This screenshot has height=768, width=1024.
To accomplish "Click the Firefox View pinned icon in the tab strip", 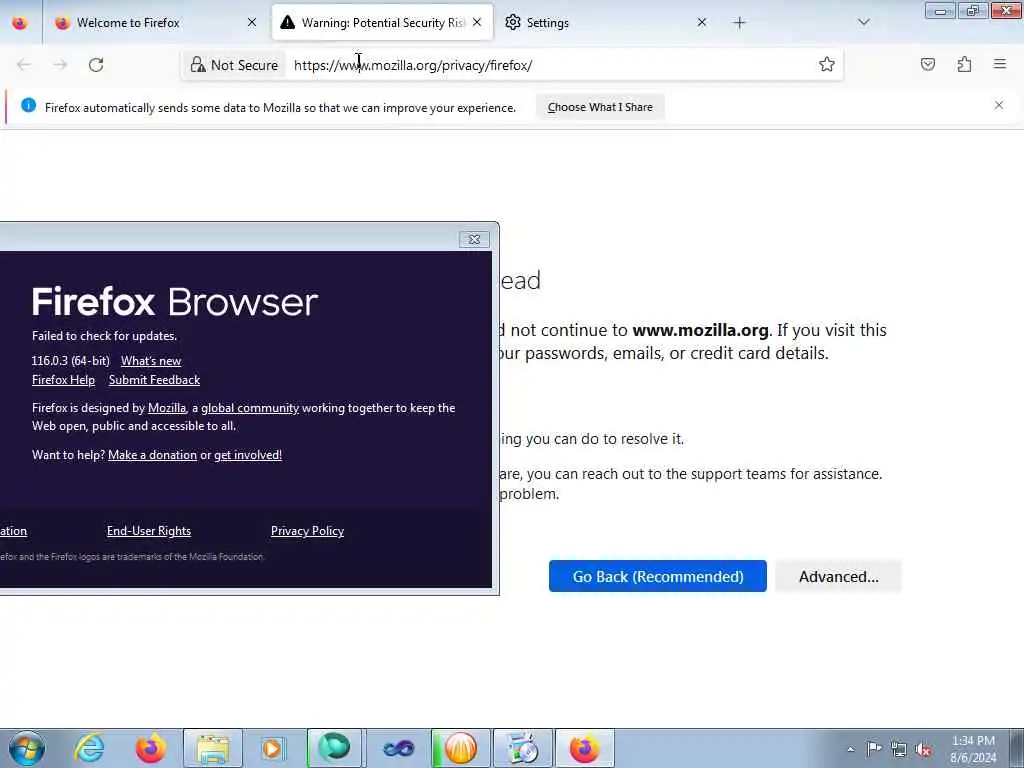I will [20, 23].
